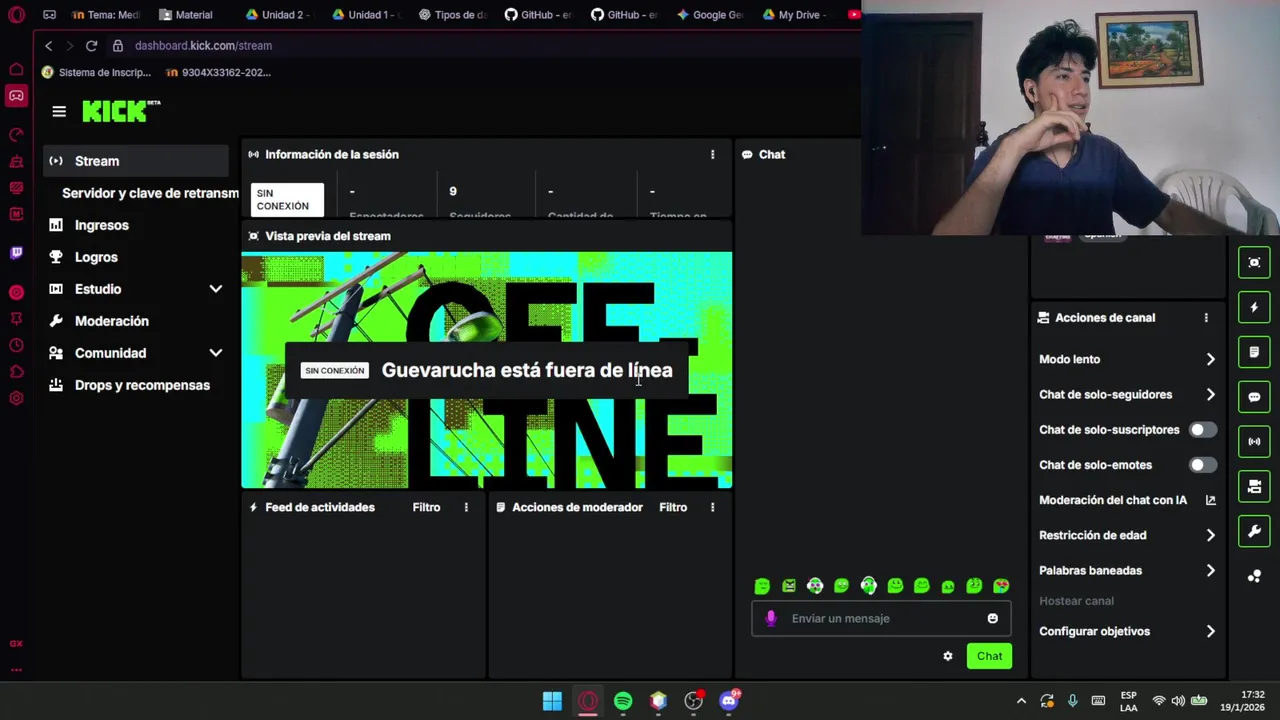1280x720 pixels.
Task: Expand Modo lento options
Action: coord(1210,359)
